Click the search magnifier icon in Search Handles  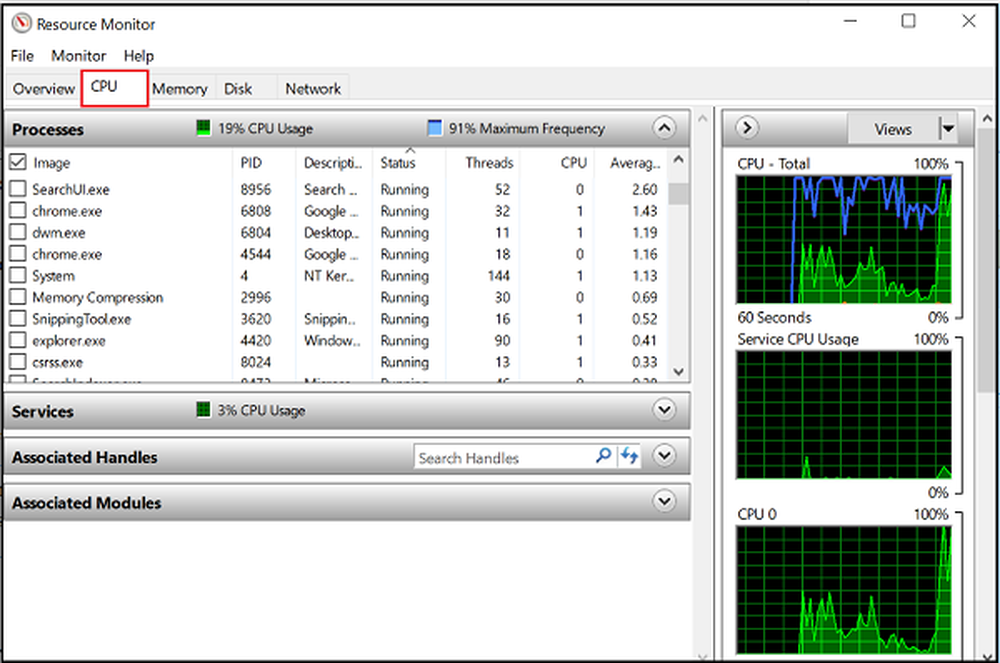tap(603, 456)
